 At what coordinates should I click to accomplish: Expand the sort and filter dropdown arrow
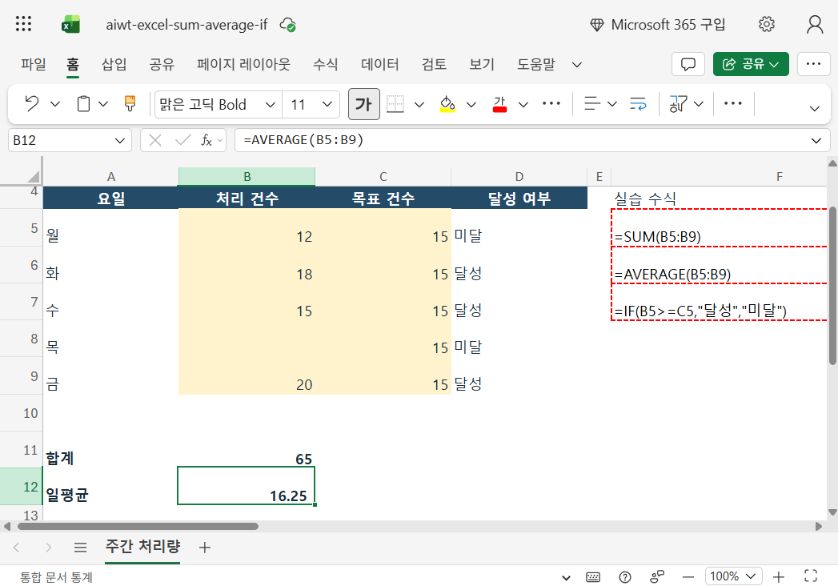[x=699, y=104]
